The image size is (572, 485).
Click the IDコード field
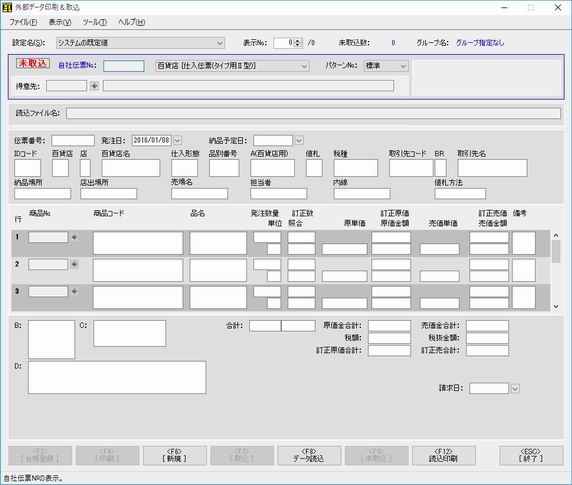(27, 168)
